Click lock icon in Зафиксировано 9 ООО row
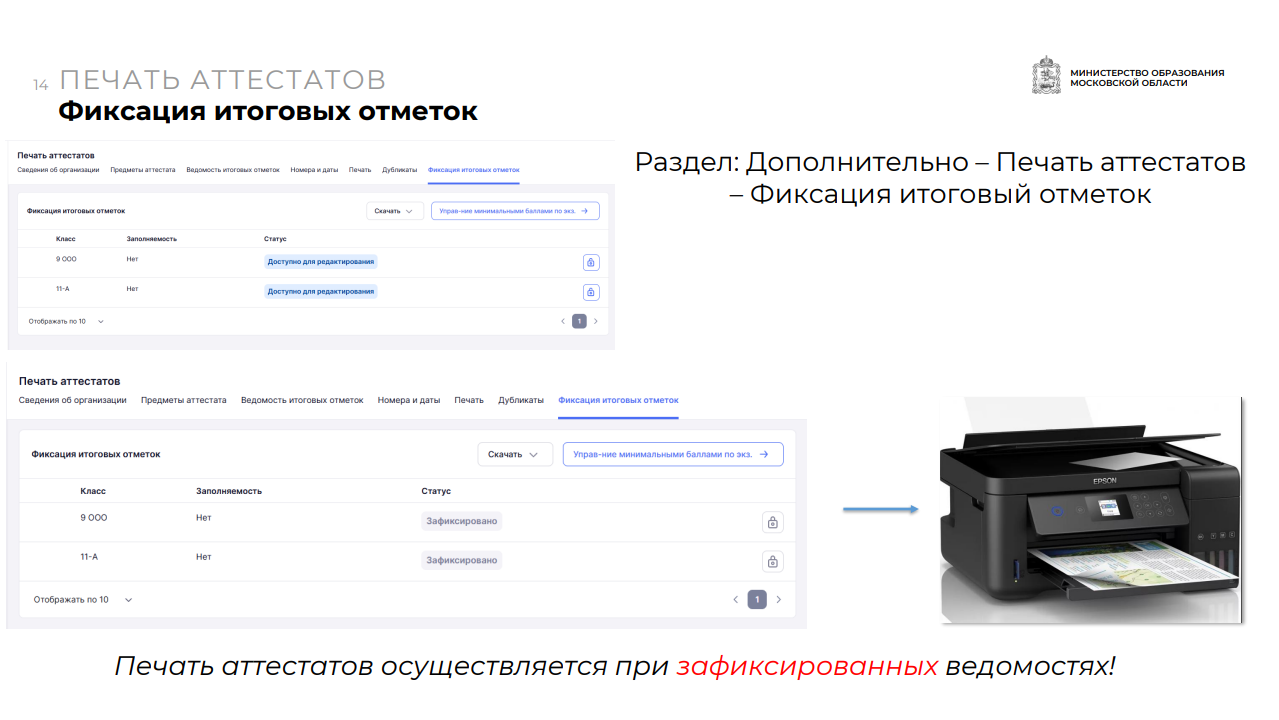The image size is (1279, 720). (772, 522)
